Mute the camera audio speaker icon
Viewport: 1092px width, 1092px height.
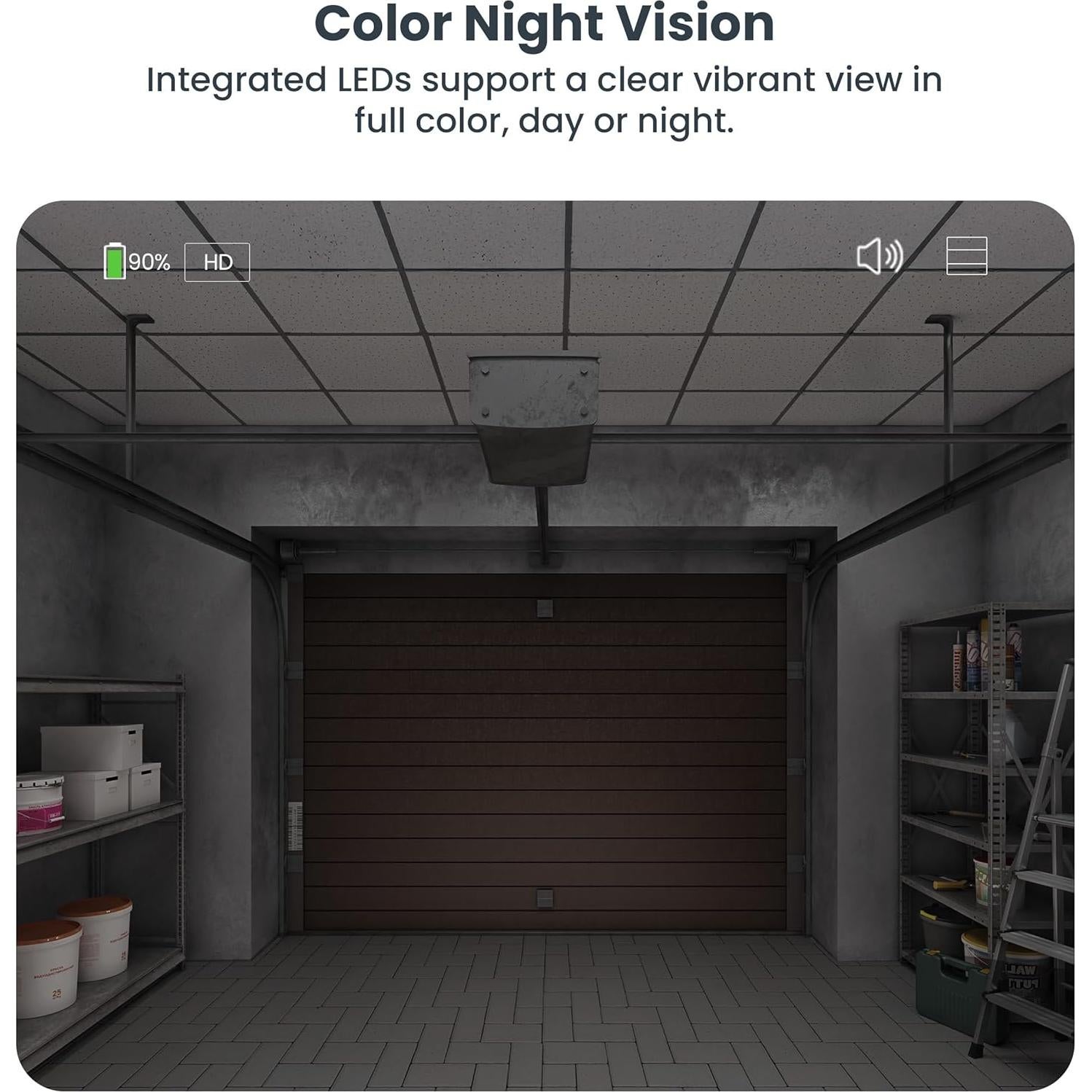point(880,256)
